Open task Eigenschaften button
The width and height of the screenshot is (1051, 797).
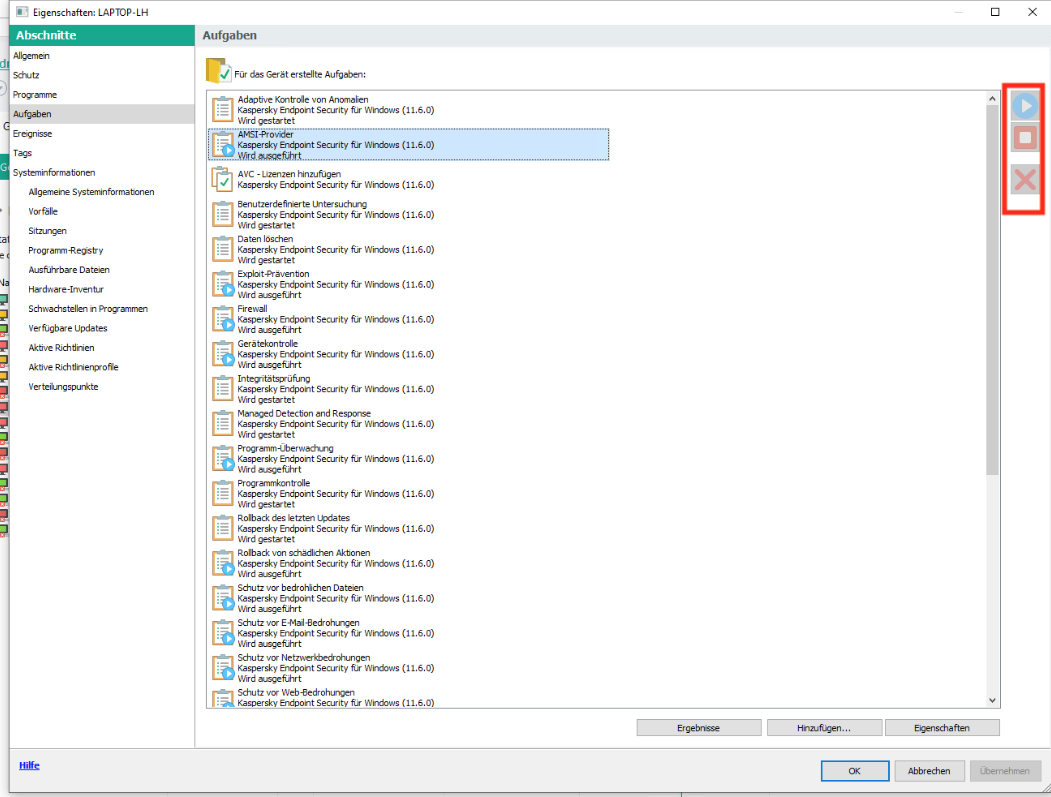[942, 727]
